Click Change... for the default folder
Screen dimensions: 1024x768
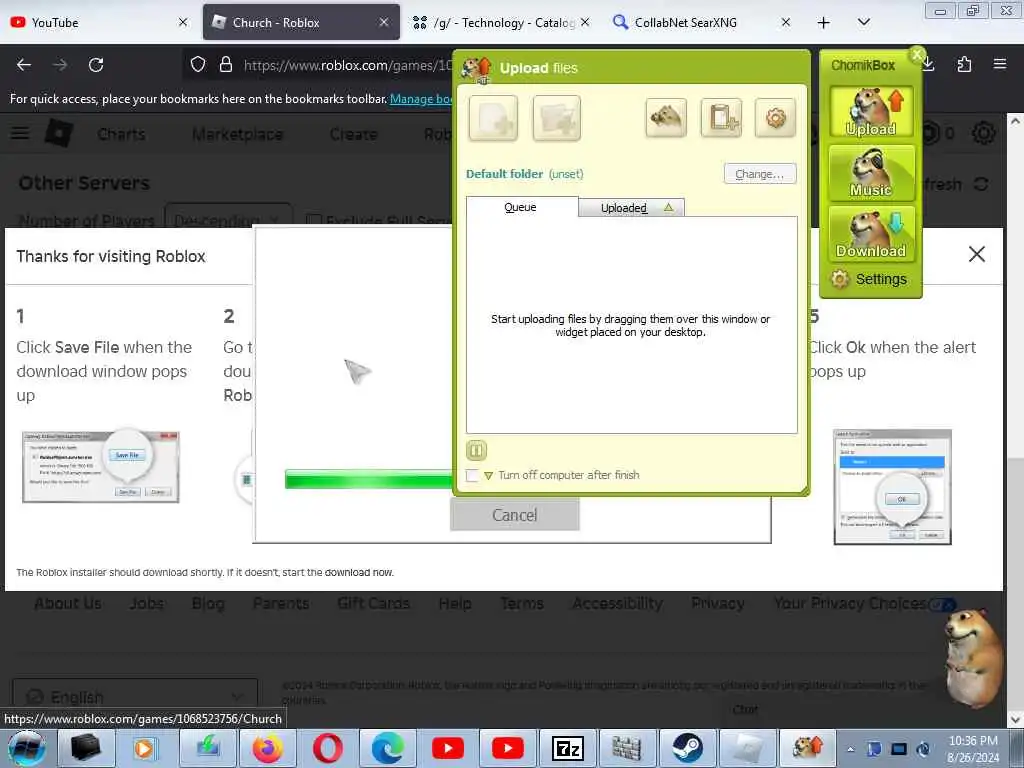[x=760, y=174]
